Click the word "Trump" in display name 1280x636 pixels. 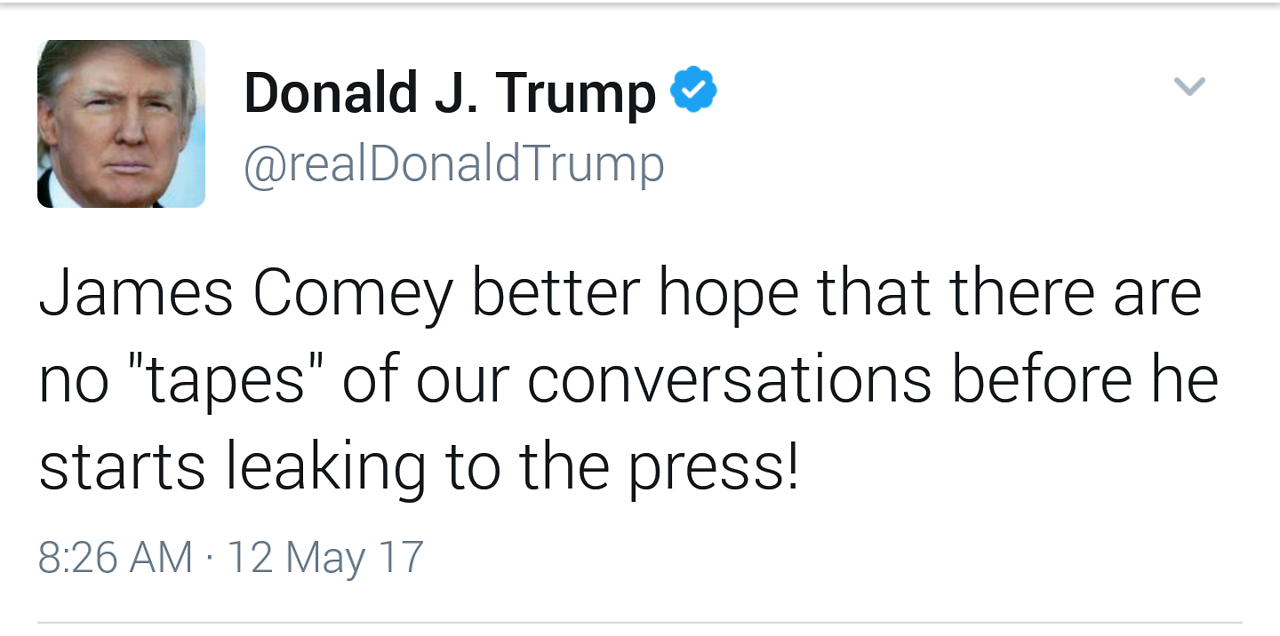click(x=575, y=95)
